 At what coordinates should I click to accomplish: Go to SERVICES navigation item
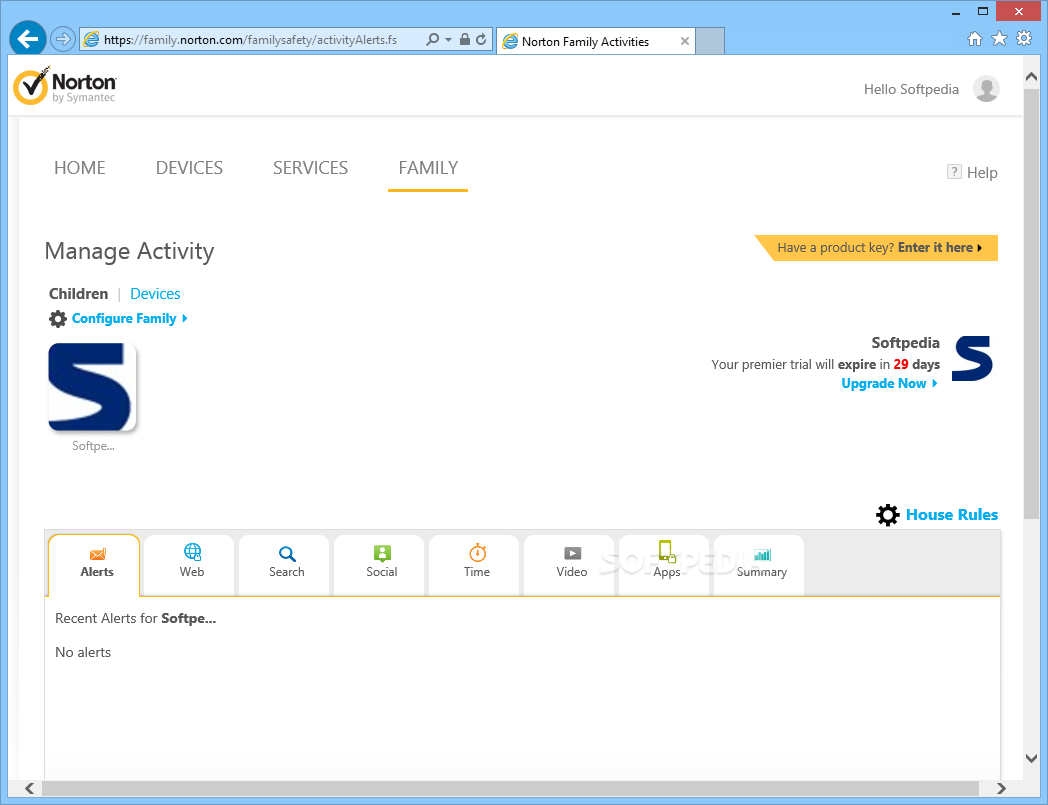coord(310,168)
